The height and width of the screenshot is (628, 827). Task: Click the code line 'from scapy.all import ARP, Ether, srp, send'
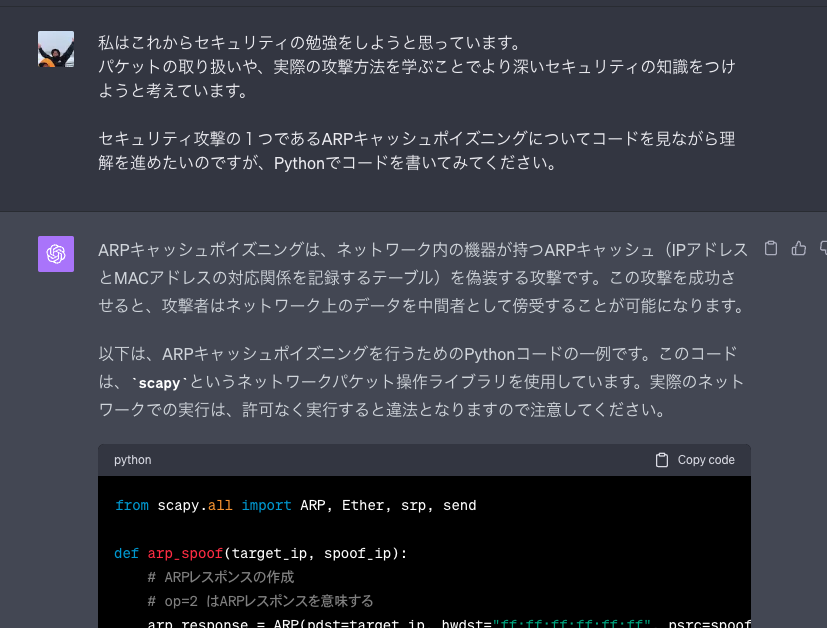295,506
